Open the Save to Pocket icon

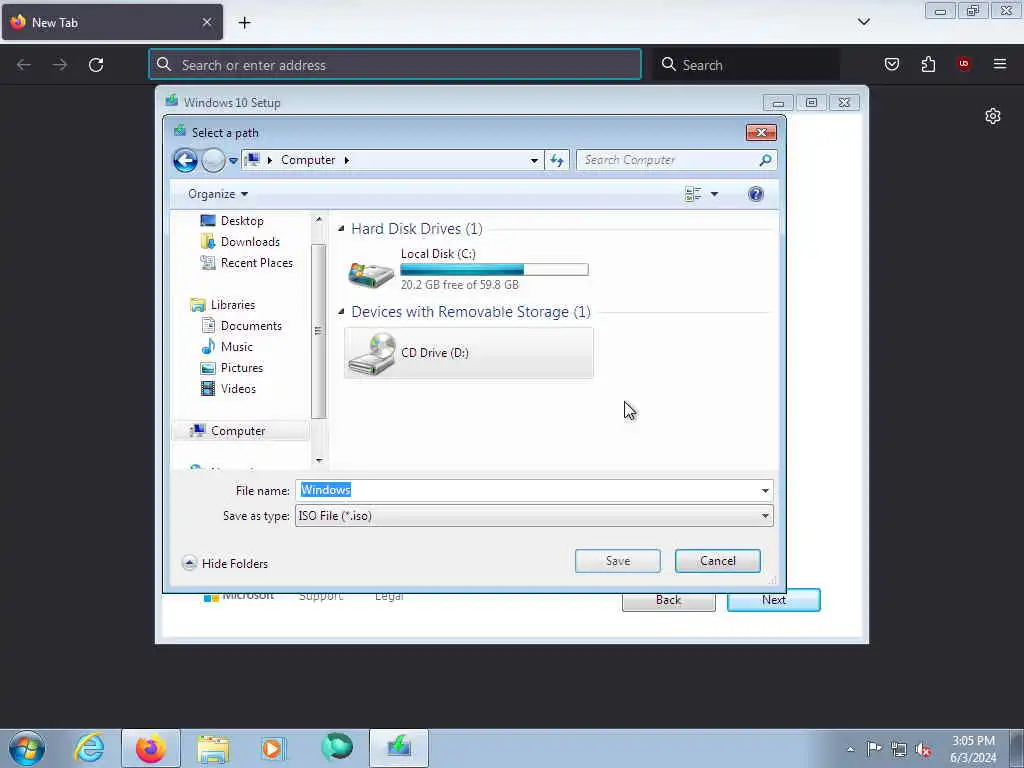(892, 64)
